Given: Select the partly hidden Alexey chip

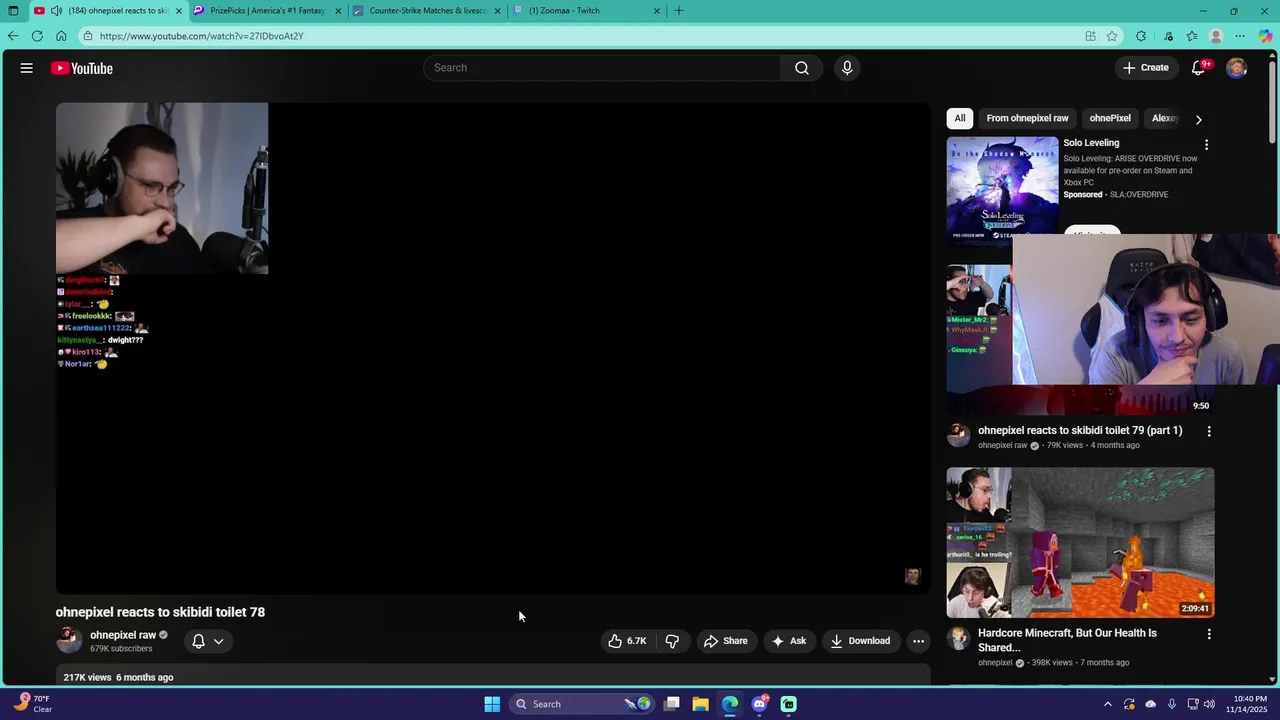Looking at the screenshot, I should 1163,118.
